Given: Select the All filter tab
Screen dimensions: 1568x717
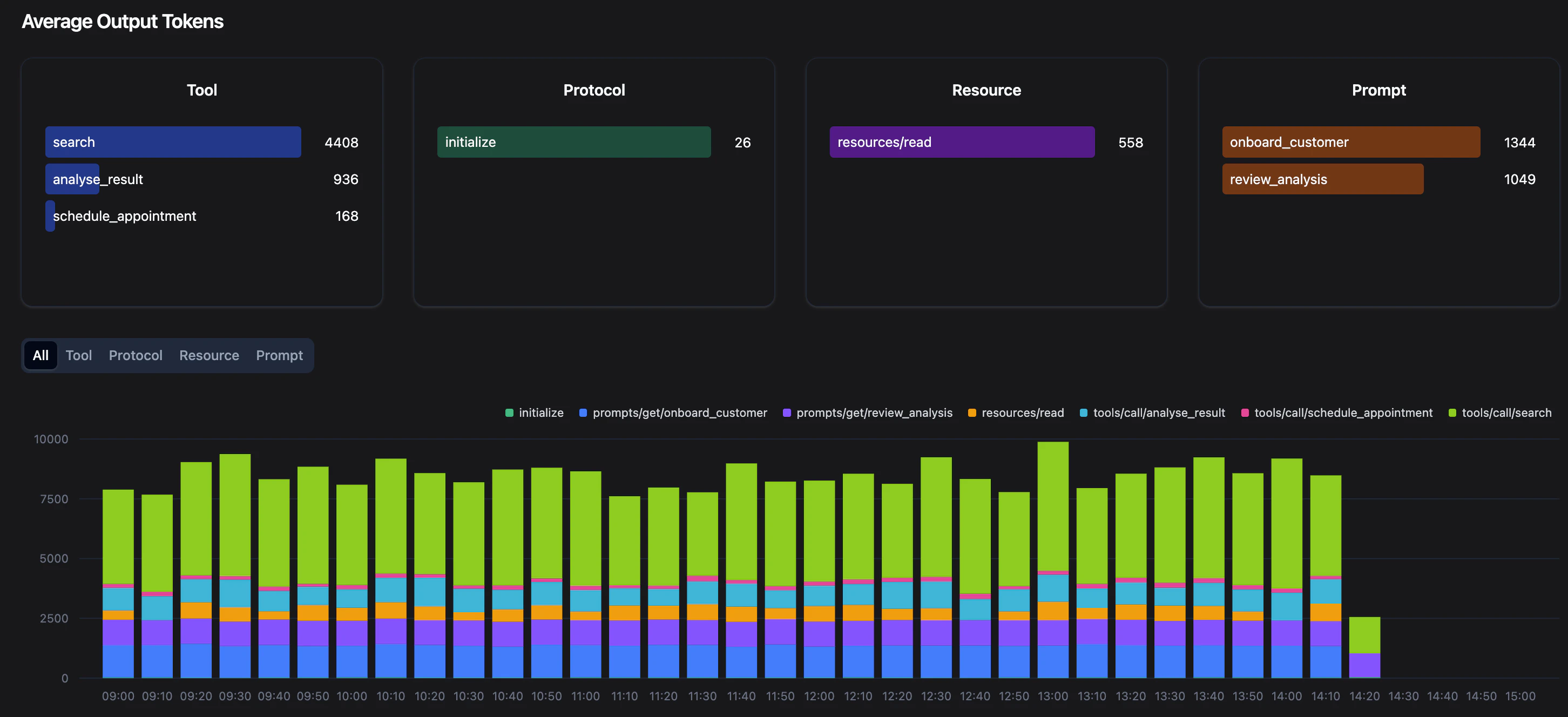Looking at the screenshot, I should click(x=40, y=355).
